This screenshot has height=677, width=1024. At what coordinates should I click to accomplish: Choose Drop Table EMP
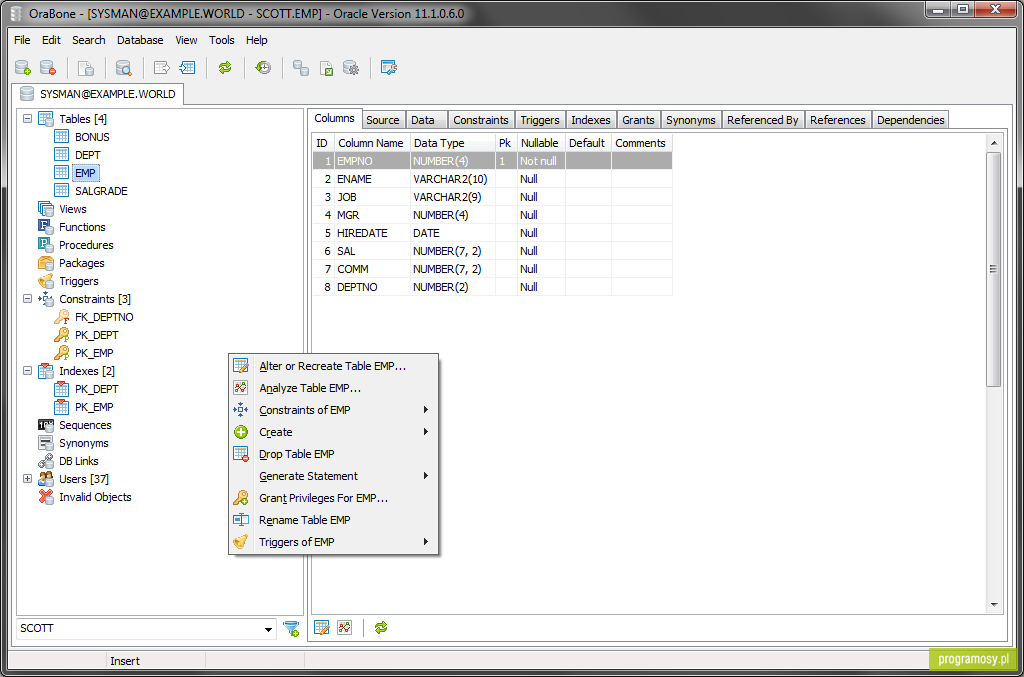click(333, 454)
